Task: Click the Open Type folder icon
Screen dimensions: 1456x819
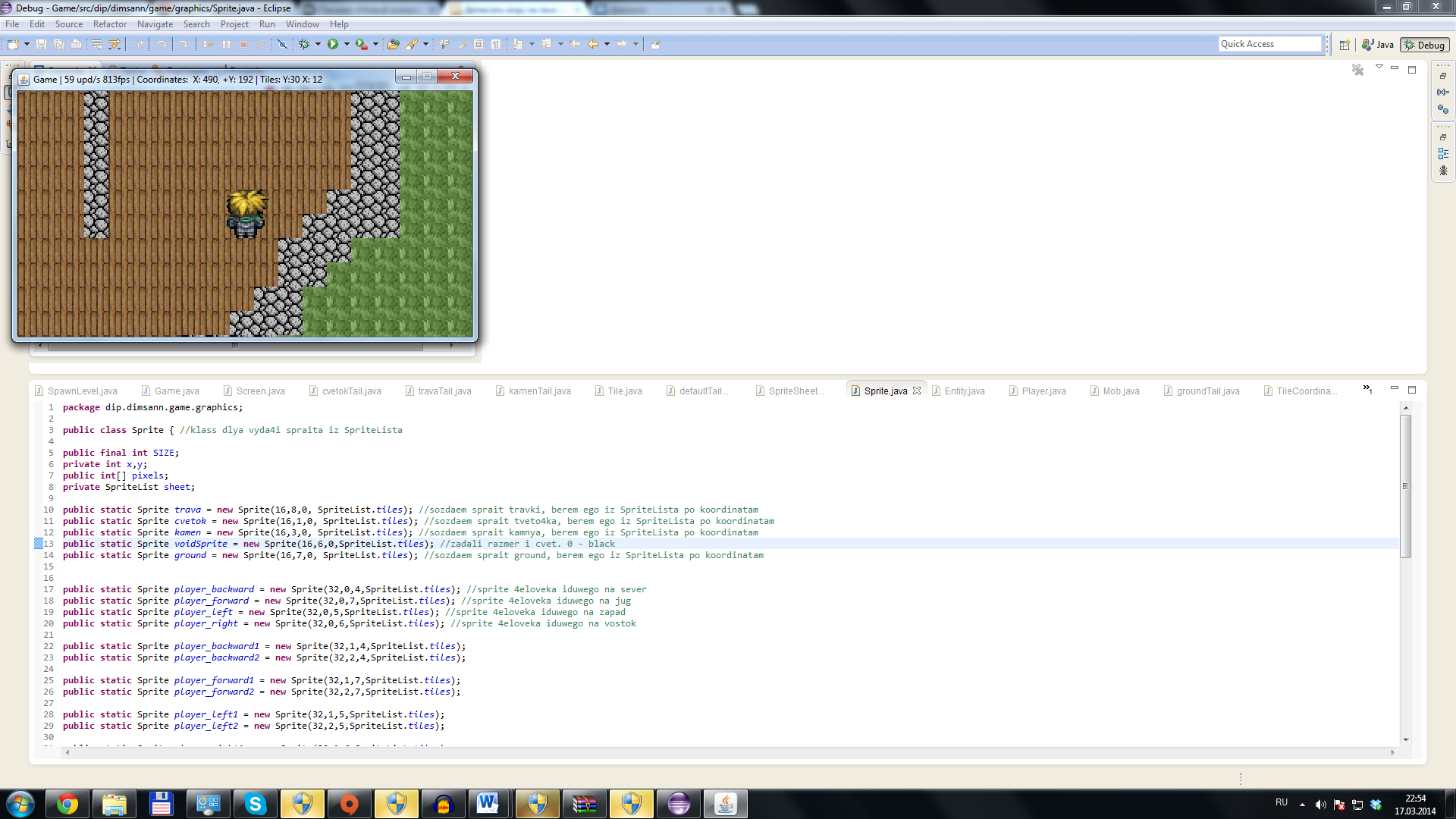Action: pos(393,44)
